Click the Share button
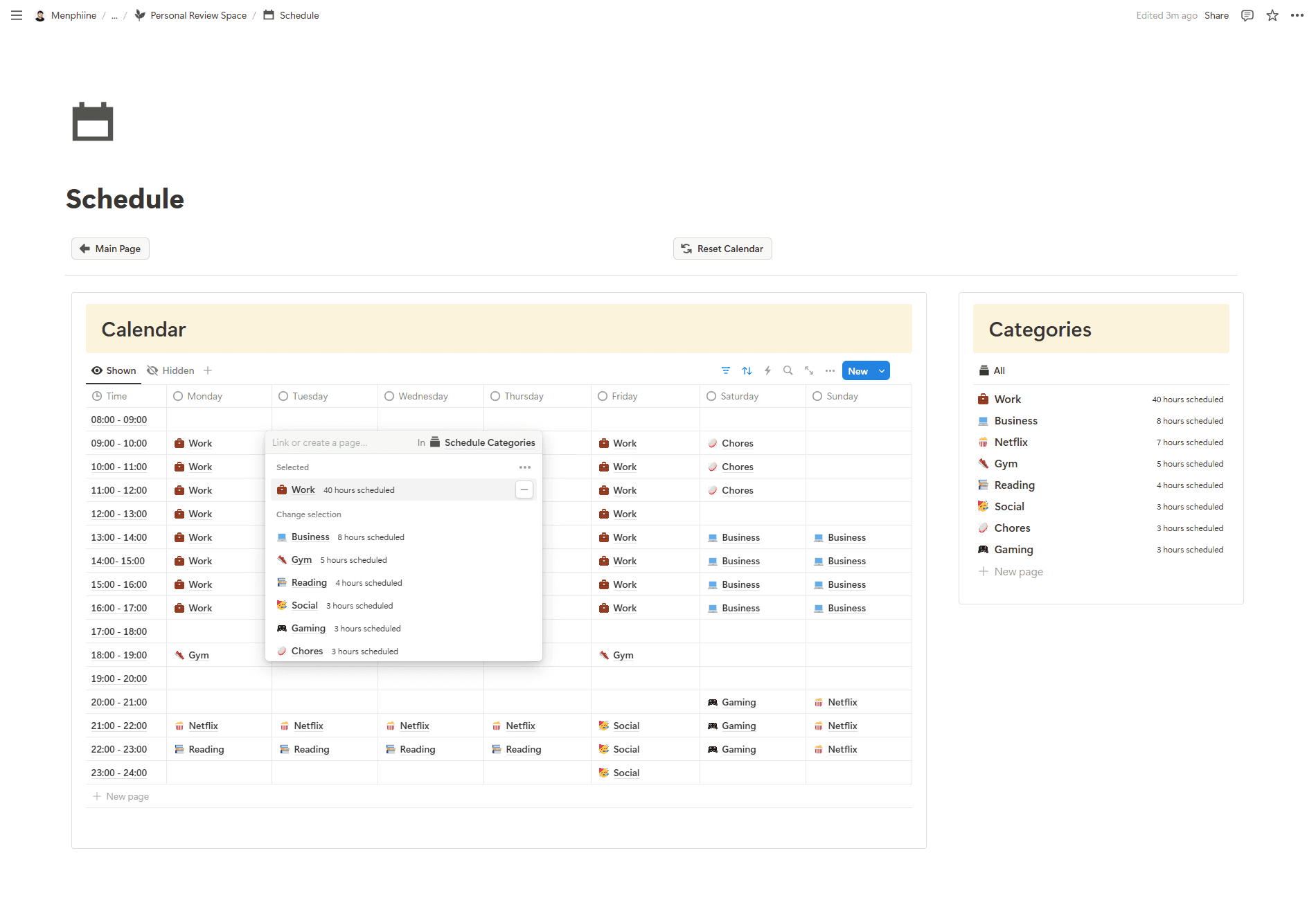Screen dimensions: 1316x898 point(1216,15)
